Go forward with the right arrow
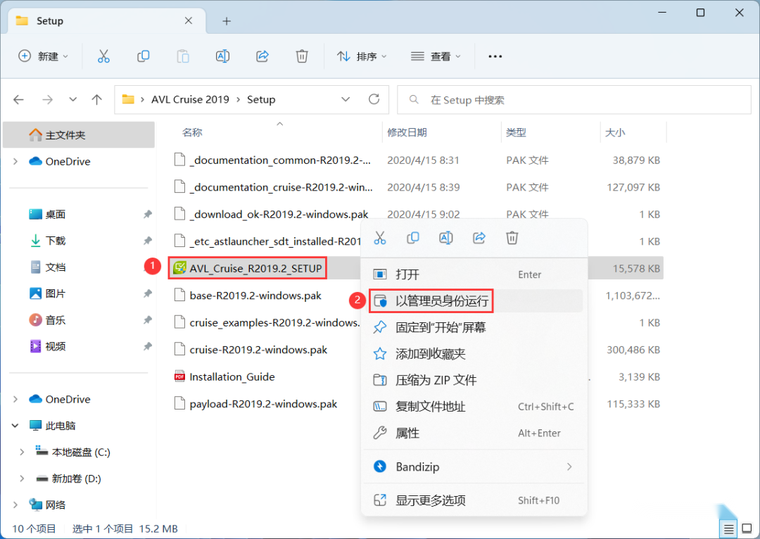760x539 pixels. click(48, 100)
